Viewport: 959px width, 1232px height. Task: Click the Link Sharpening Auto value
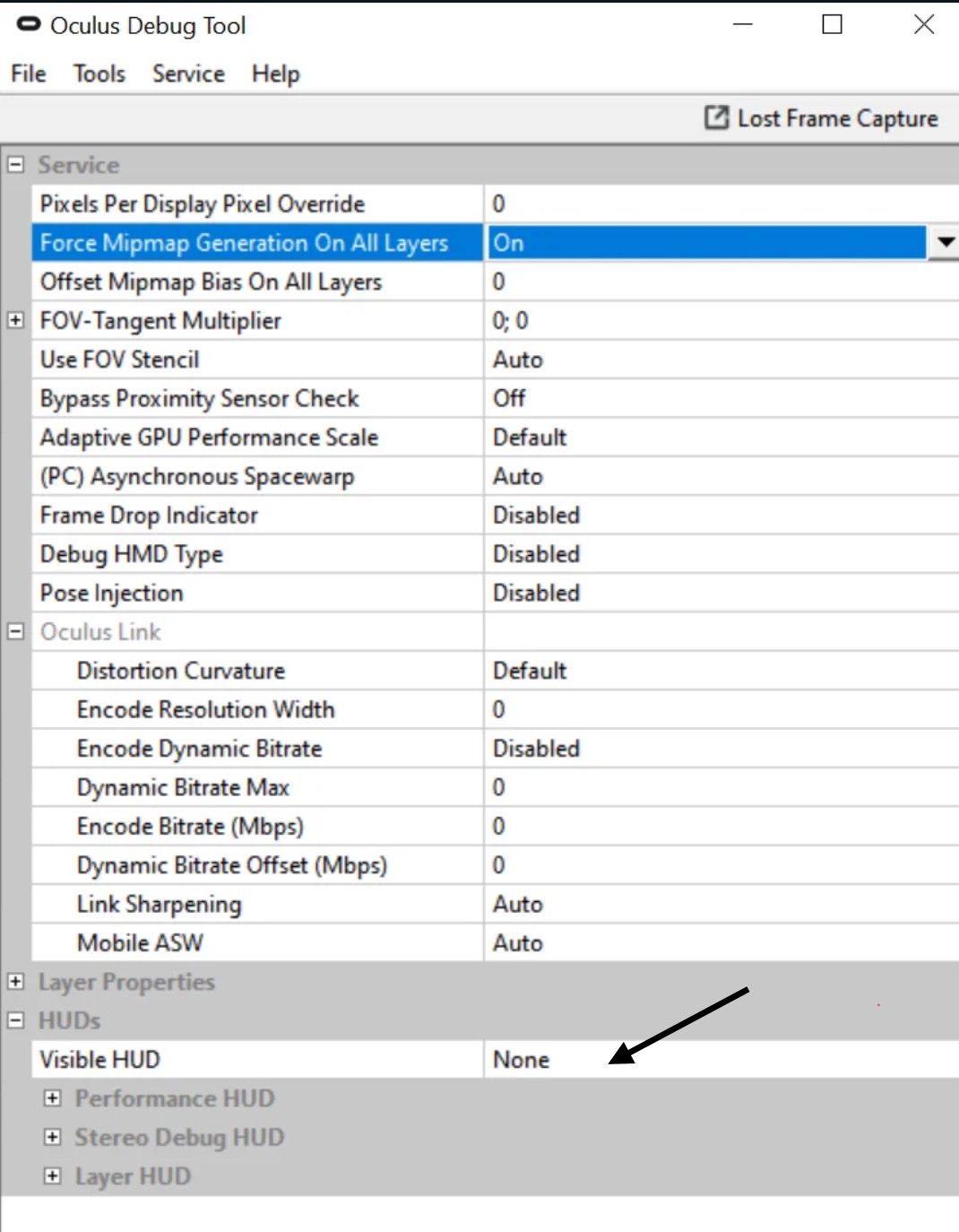721,905
